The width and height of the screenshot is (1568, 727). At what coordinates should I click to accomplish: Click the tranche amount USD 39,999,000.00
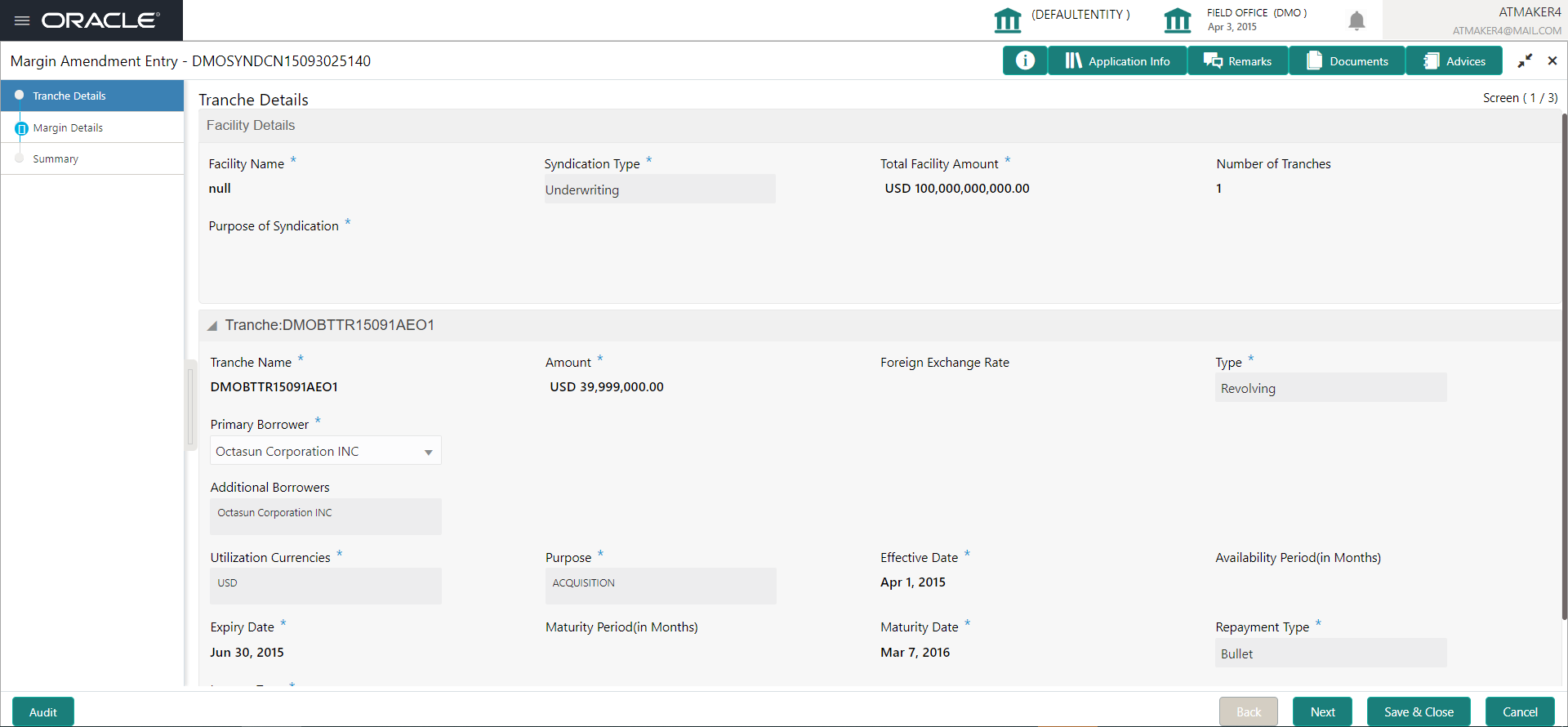[607, 387]
